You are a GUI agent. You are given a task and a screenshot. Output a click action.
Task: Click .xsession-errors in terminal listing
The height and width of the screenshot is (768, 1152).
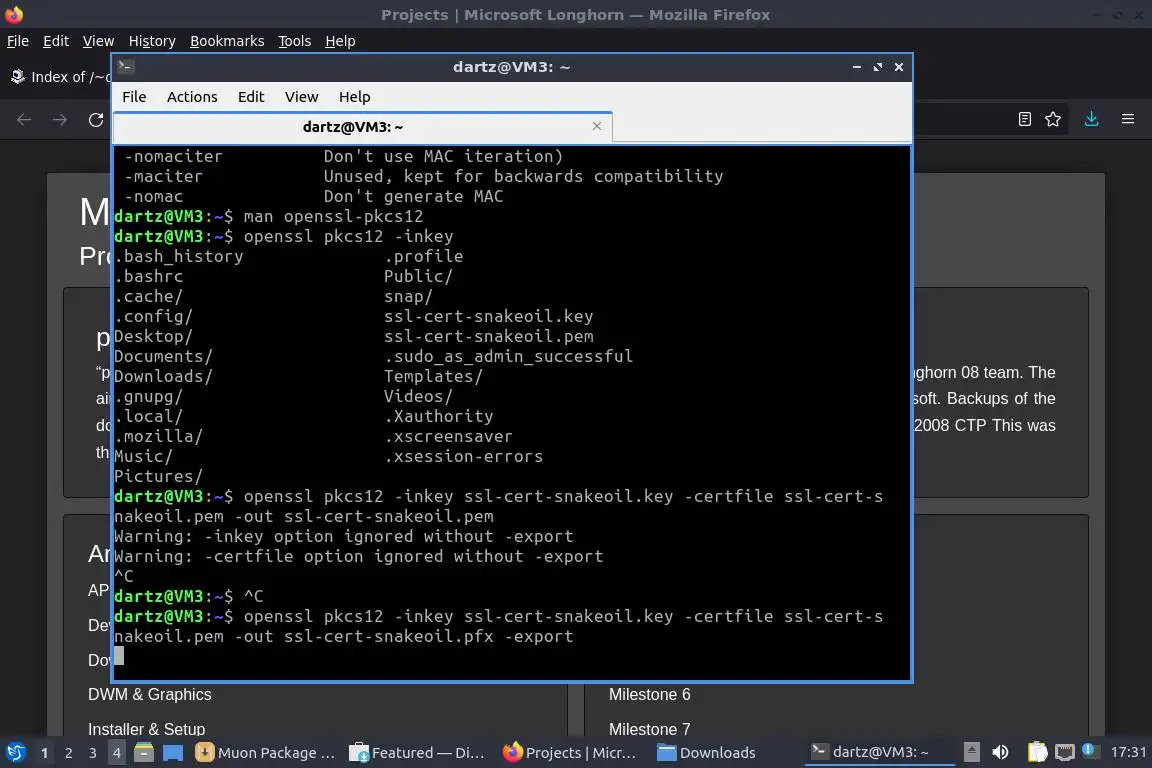[x=463, y=456]
